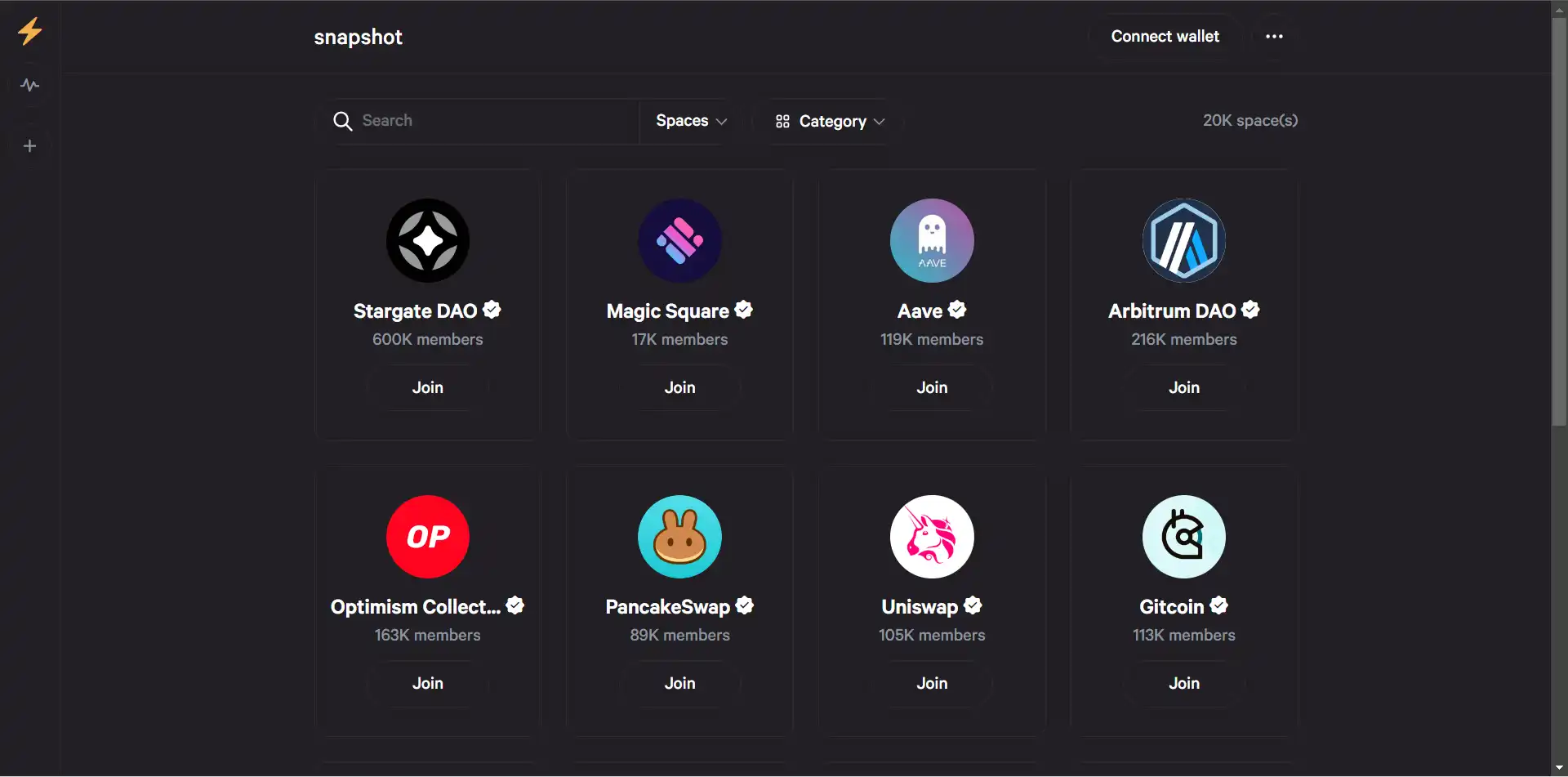Open the Uniswap unicorn avatar
Viewport: 1568px width, 777px height.
pyautogui.click(x=932, y=536)
